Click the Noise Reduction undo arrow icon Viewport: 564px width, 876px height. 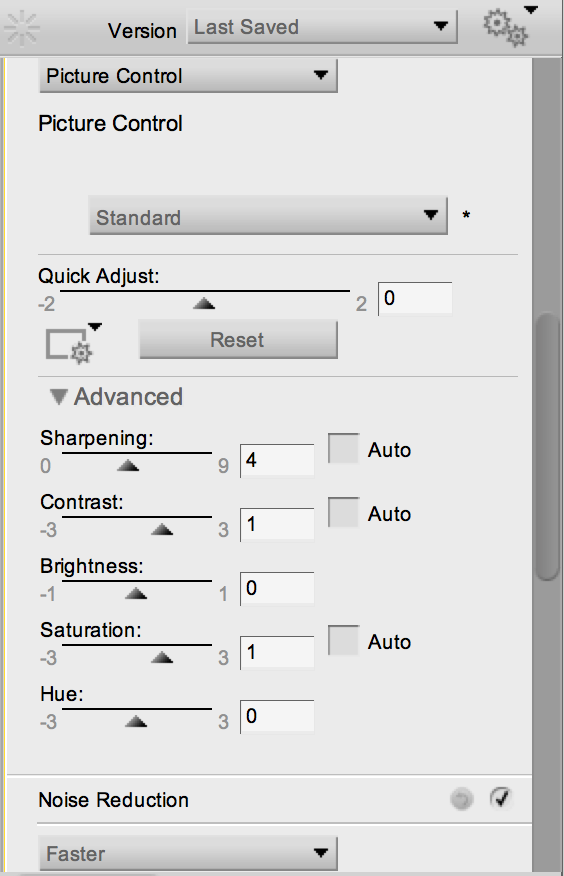461,799
